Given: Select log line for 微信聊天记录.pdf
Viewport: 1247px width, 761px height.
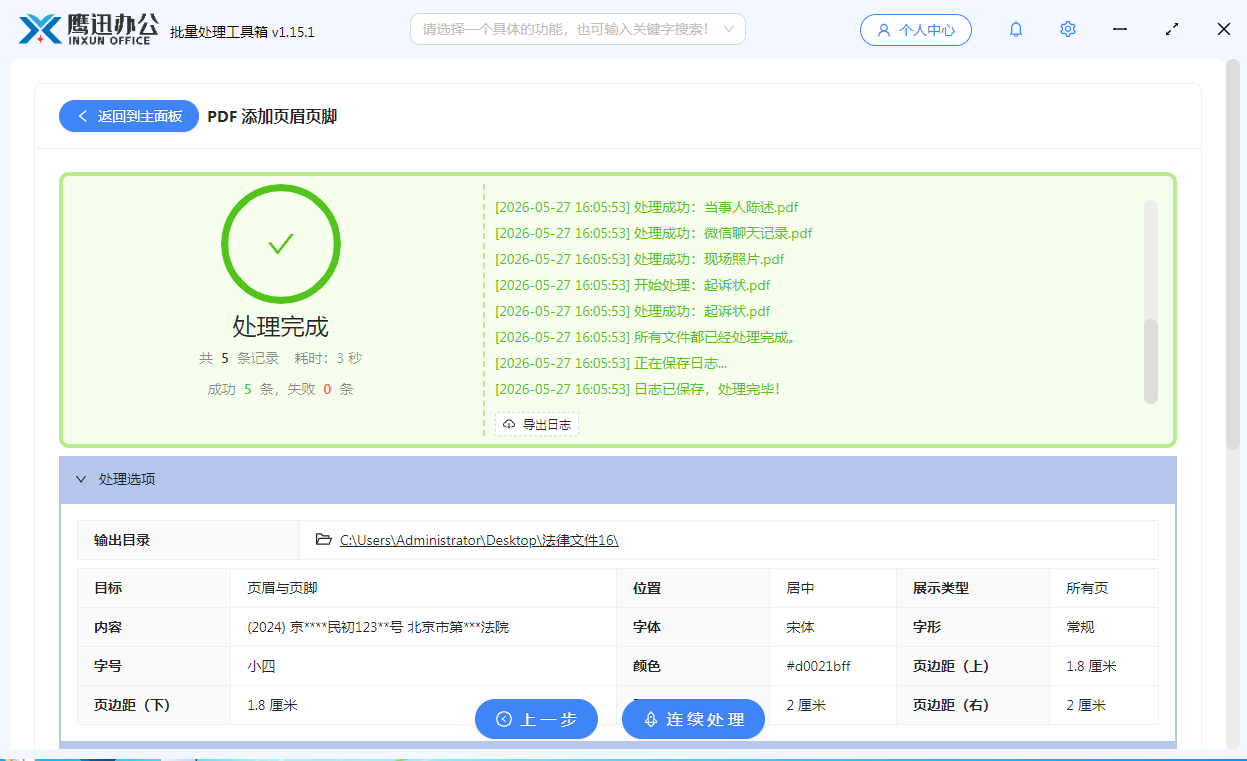Looking at the screenshot, I should [x=653, y=233].
